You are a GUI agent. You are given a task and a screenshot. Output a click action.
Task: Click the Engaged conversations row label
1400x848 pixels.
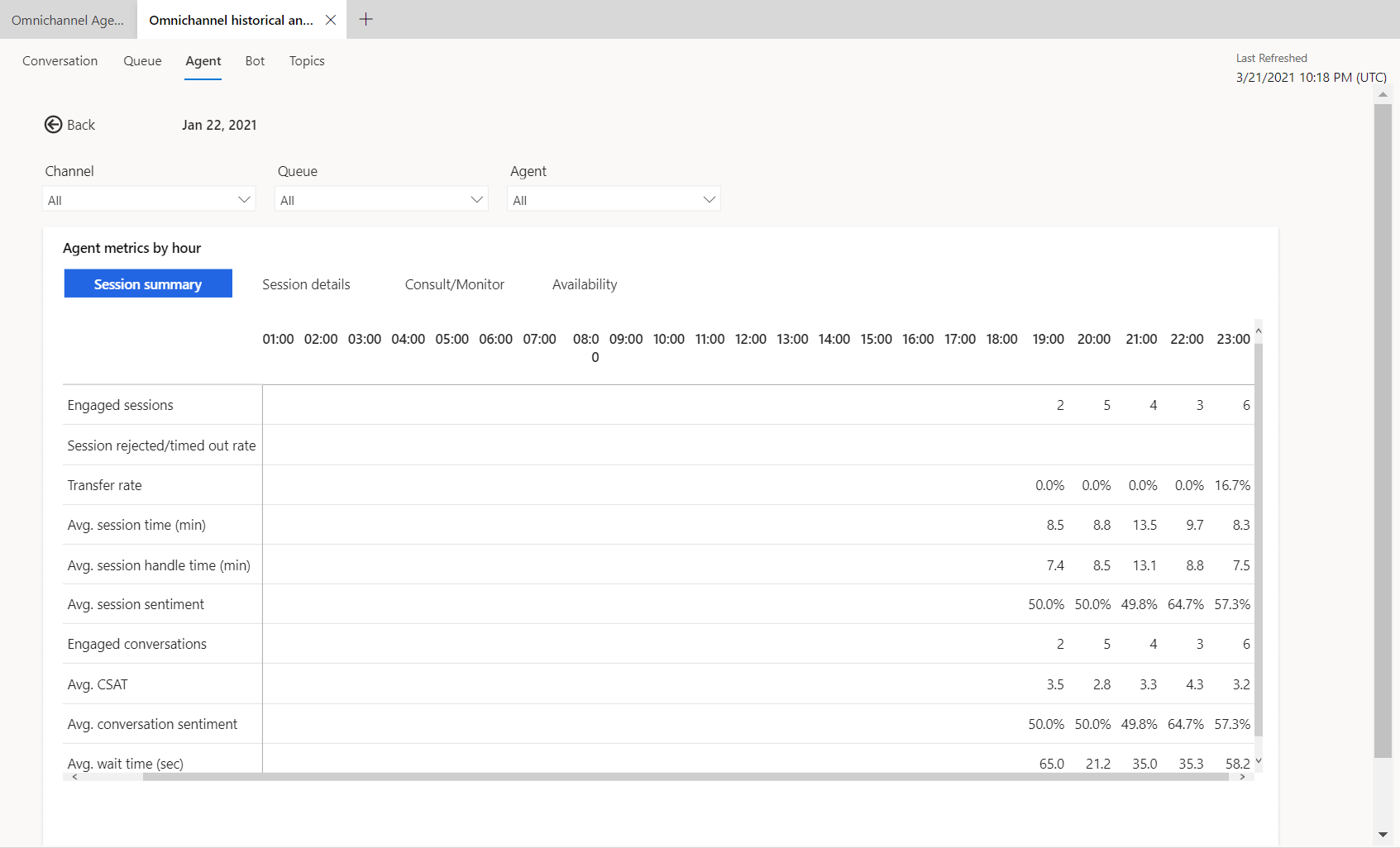137,644
